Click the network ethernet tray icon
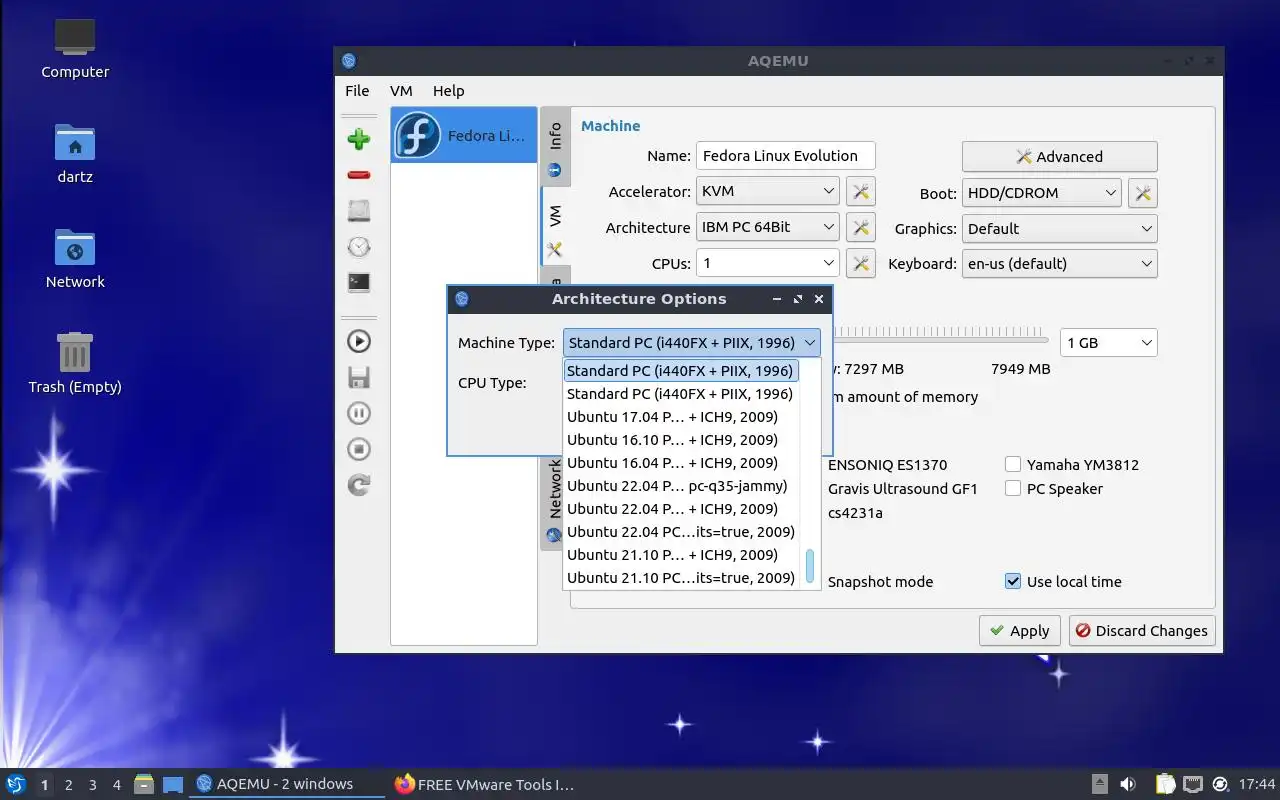 (1193, 784)
